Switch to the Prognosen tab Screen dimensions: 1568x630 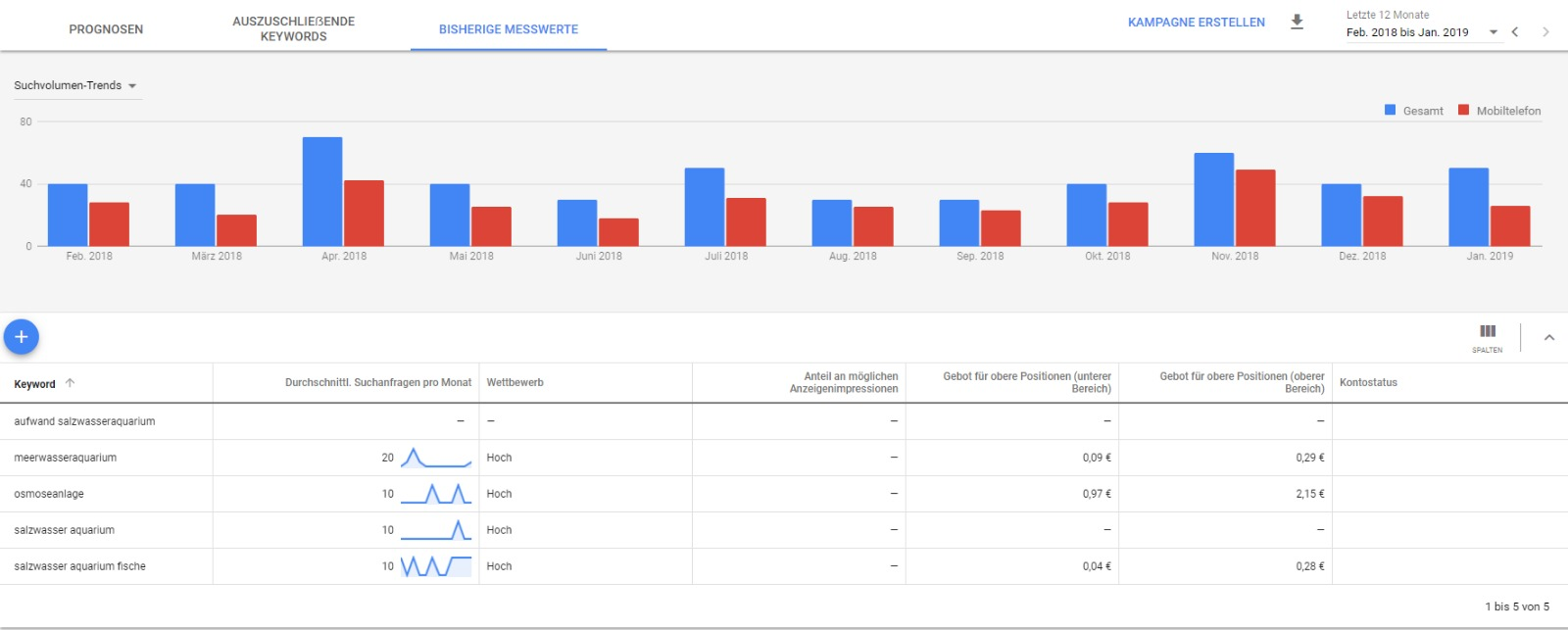tap(106, 29)
